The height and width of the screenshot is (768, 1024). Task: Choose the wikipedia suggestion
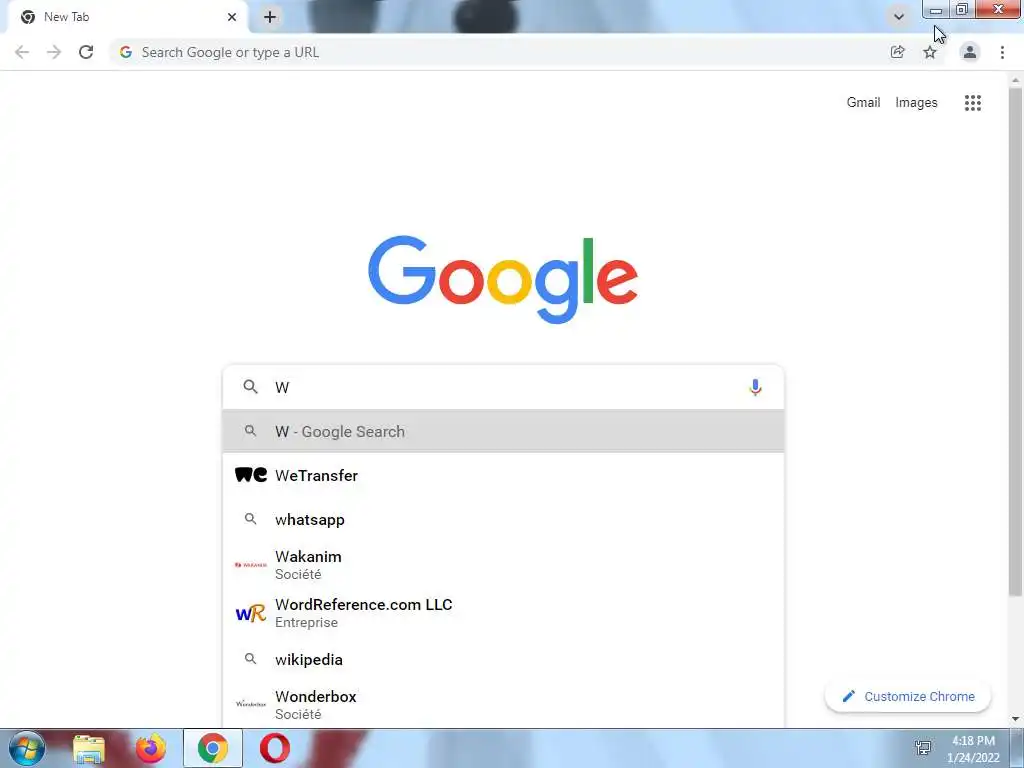[x=503, y=659]
